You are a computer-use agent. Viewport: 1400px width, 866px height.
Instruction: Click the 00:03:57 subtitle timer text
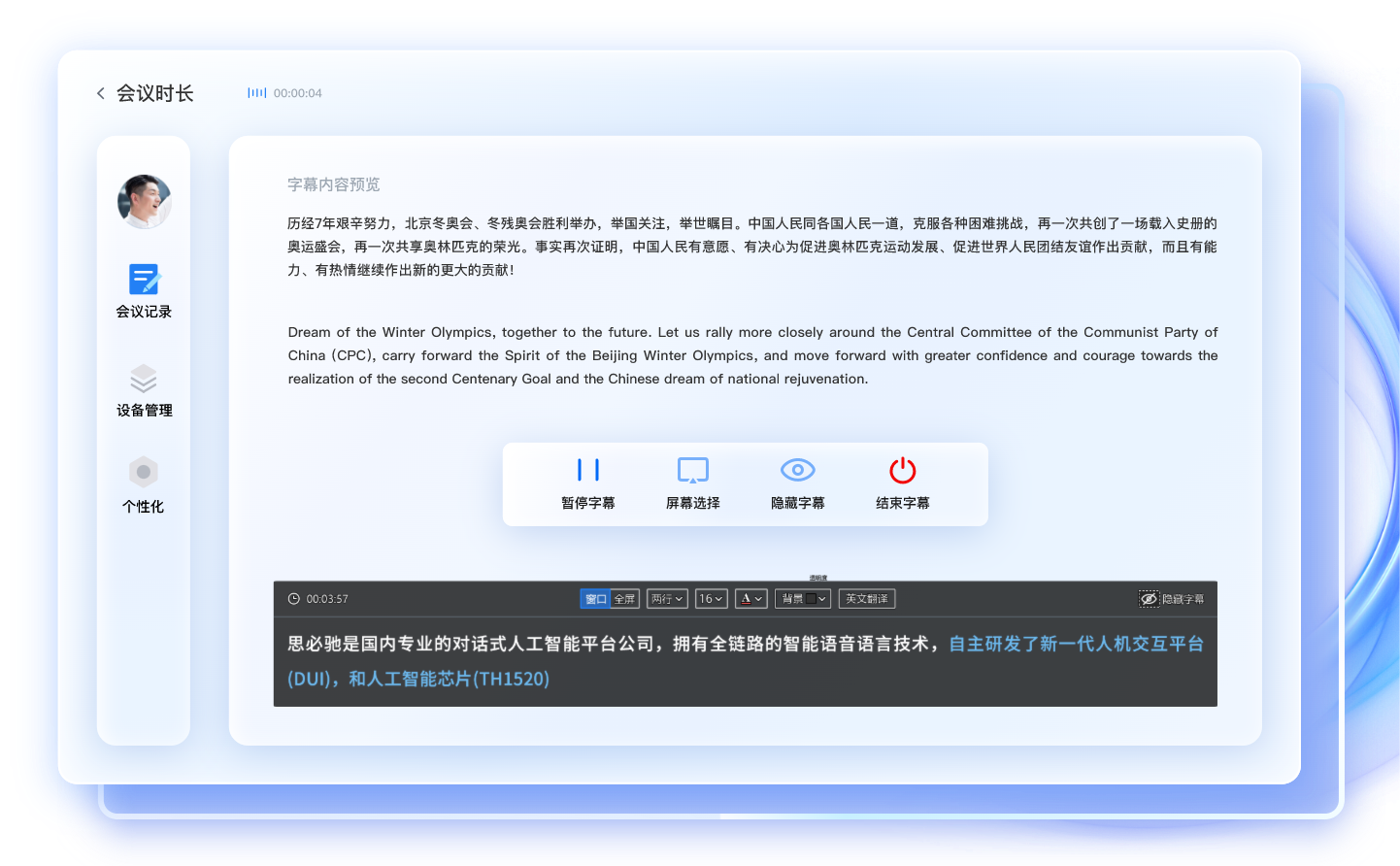point(327,599)
